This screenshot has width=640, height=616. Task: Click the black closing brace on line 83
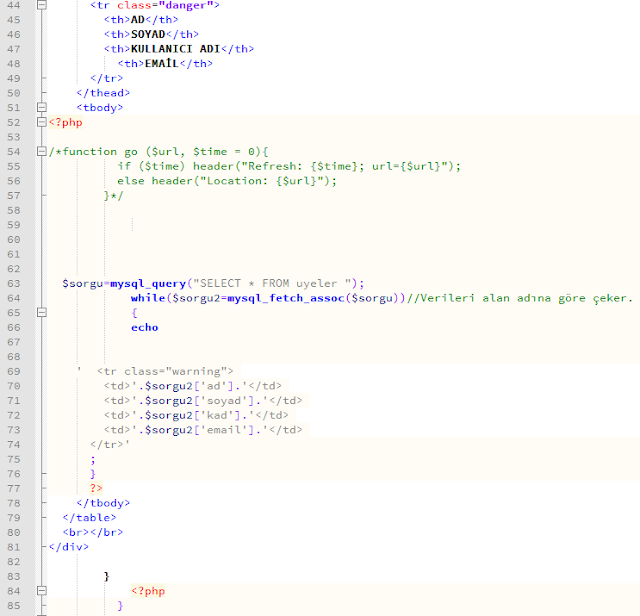(107, 576)
